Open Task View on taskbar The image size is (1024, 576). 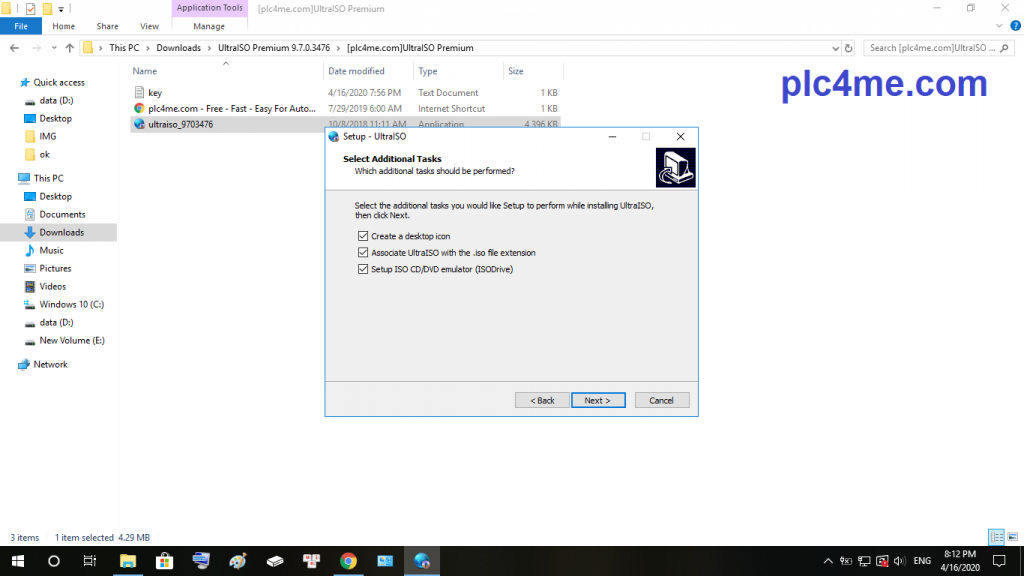click(x=89, y=561)
